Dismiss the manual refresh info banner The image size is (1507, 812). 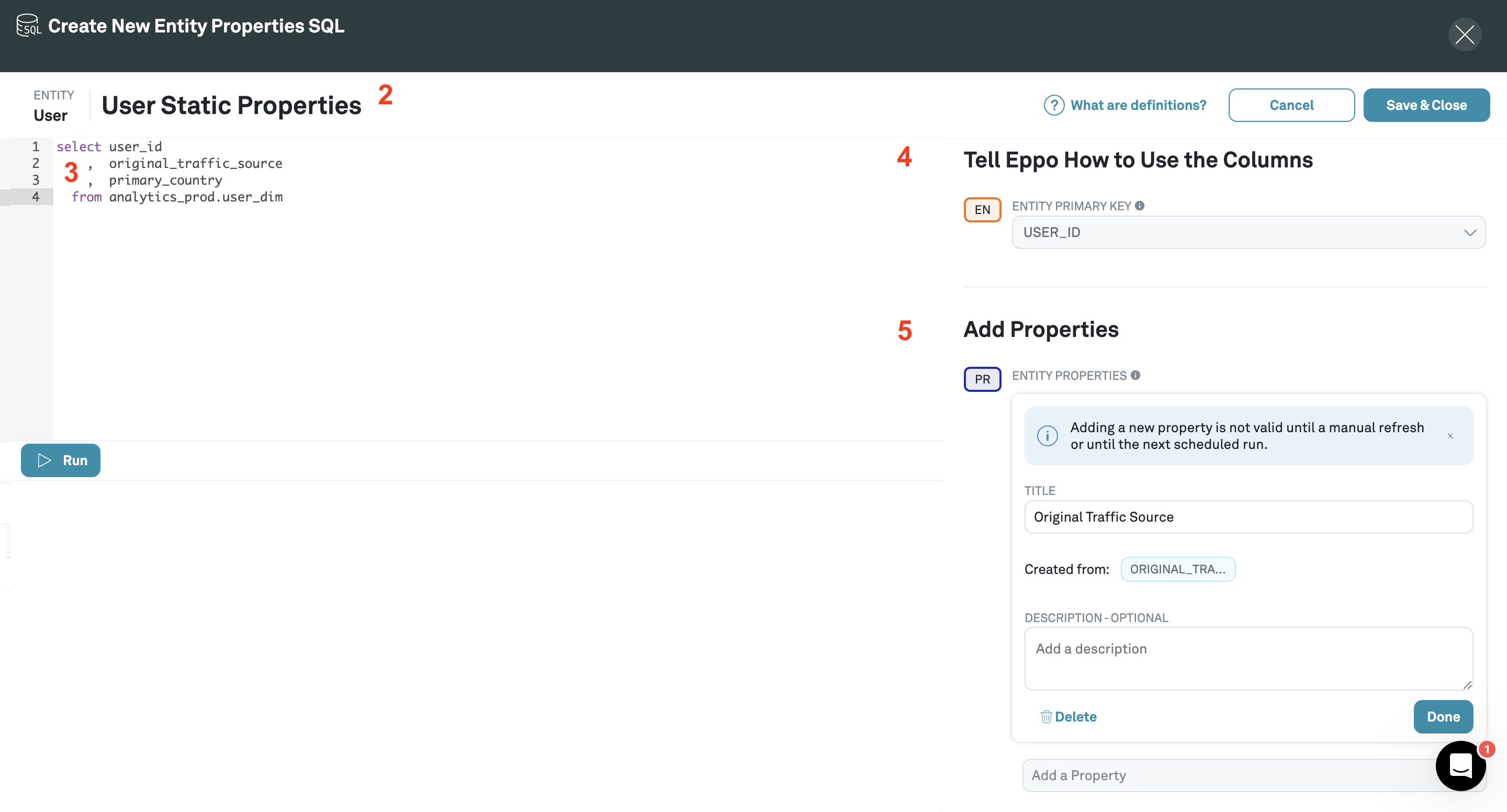click(x=1450, y=436)
